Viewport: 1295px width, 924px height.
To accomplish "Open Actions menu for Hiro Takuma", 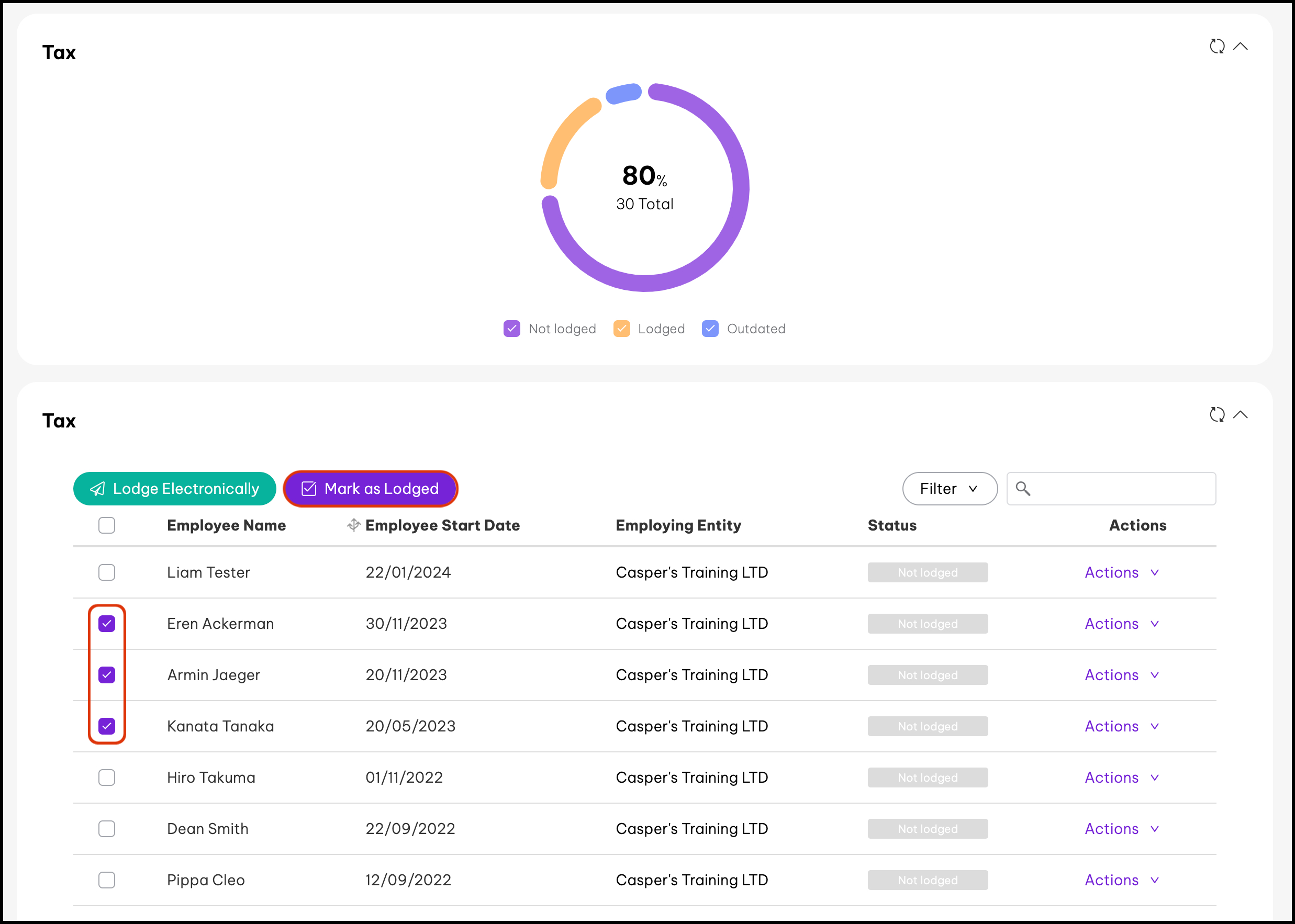I will point(1121,777).
